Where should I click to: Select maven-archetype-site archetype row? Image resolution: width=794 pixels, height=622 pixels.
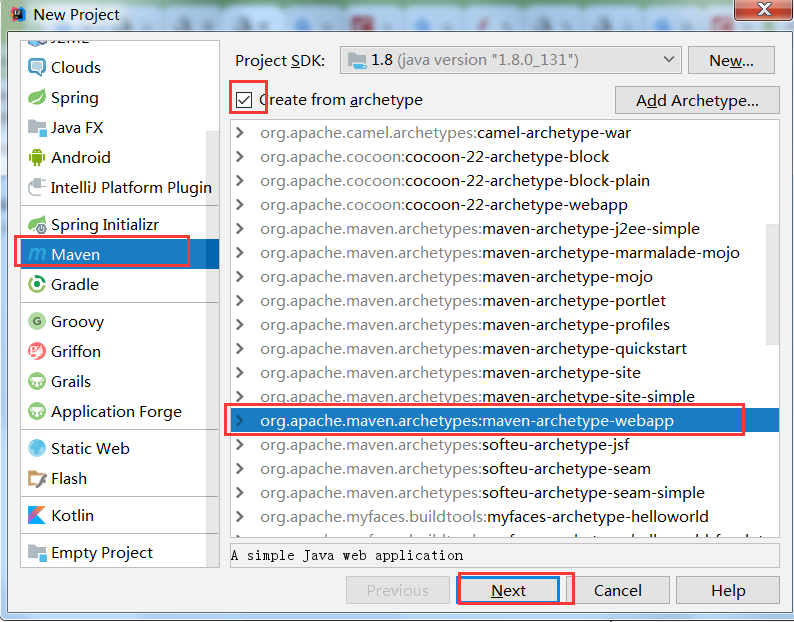click(x=504, y=372)
